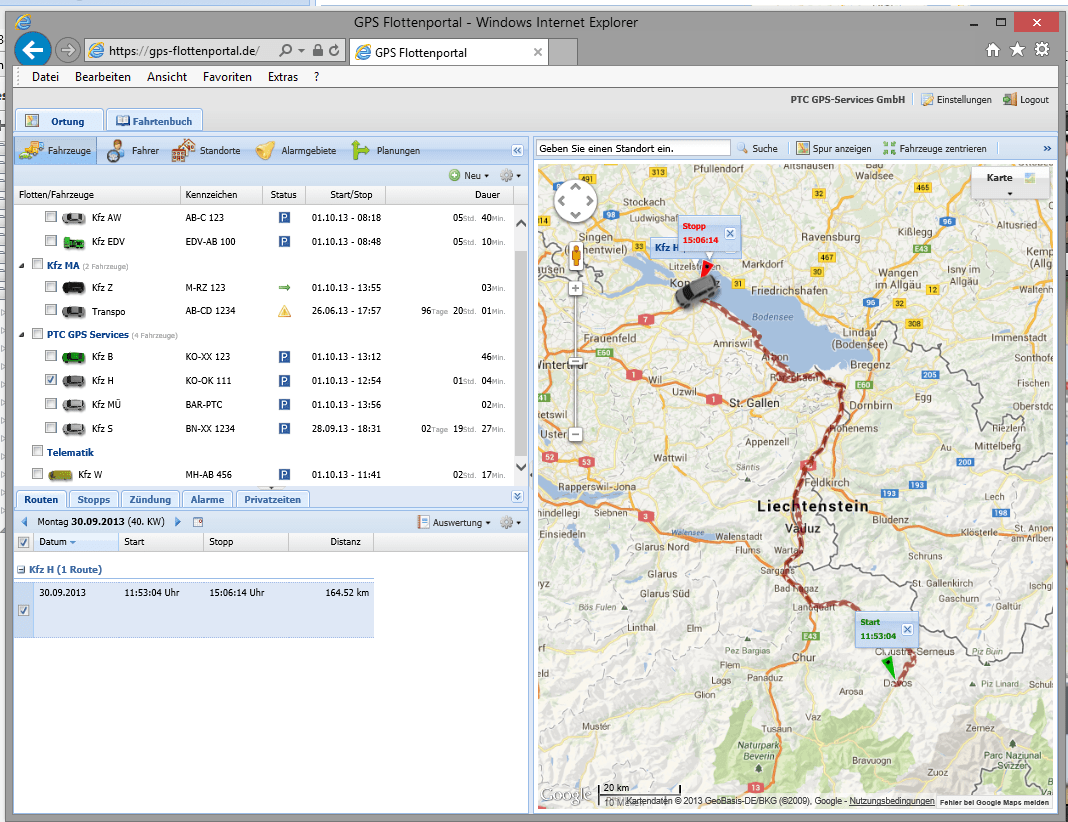The image size is (1068, 822).
Task: Sort by the Kennzeichen column header
Action: coord(221,195)
